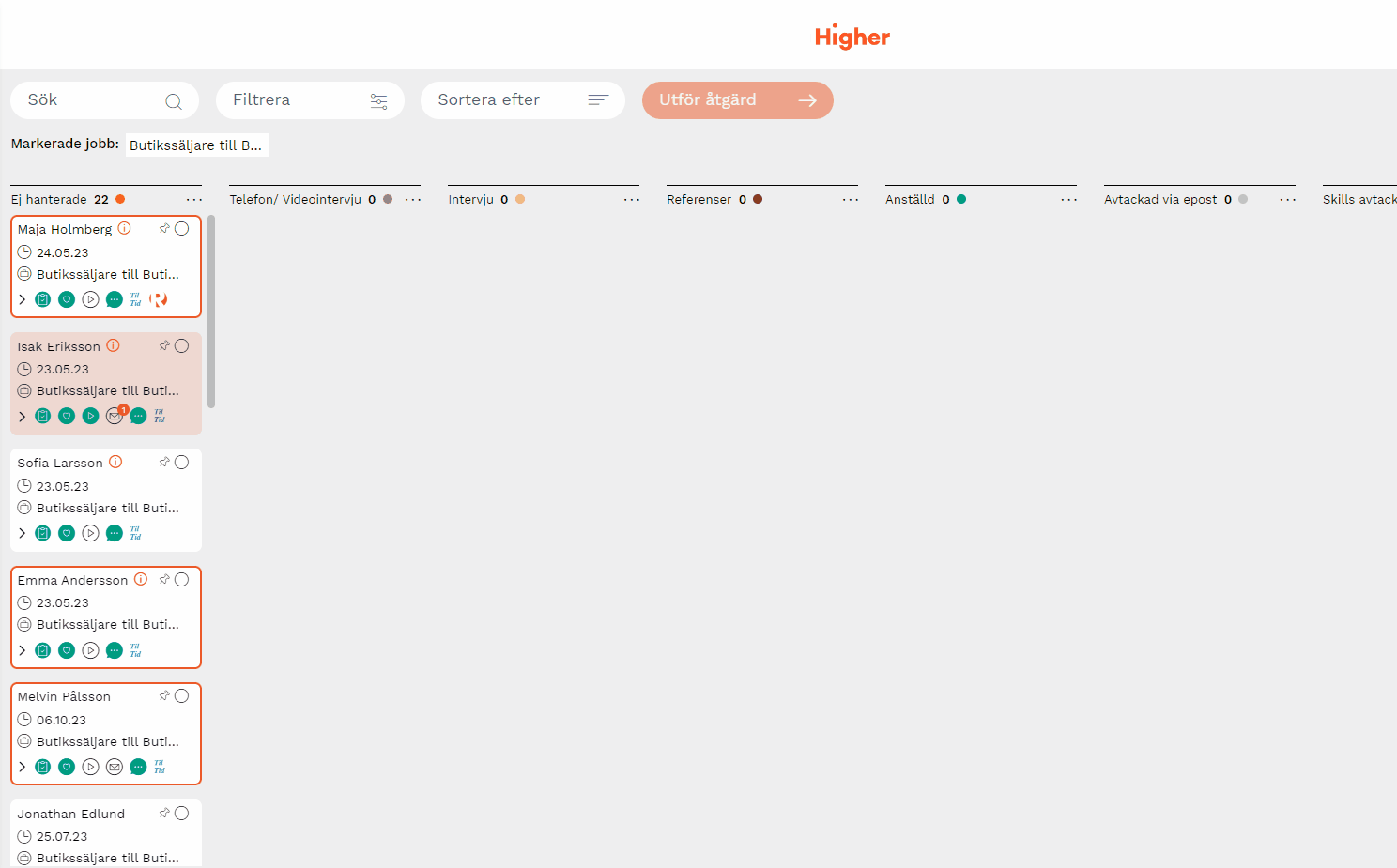Click the video play icon on Sofia Larsson's card
The width and height of the screenshot is (1397, 868).
pos(90,533)
